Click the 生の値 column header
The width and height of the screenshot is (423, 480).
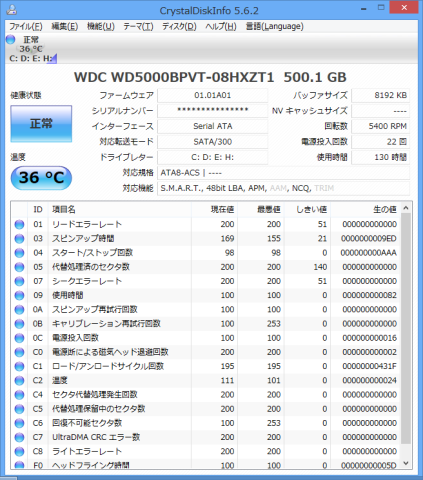366,209
